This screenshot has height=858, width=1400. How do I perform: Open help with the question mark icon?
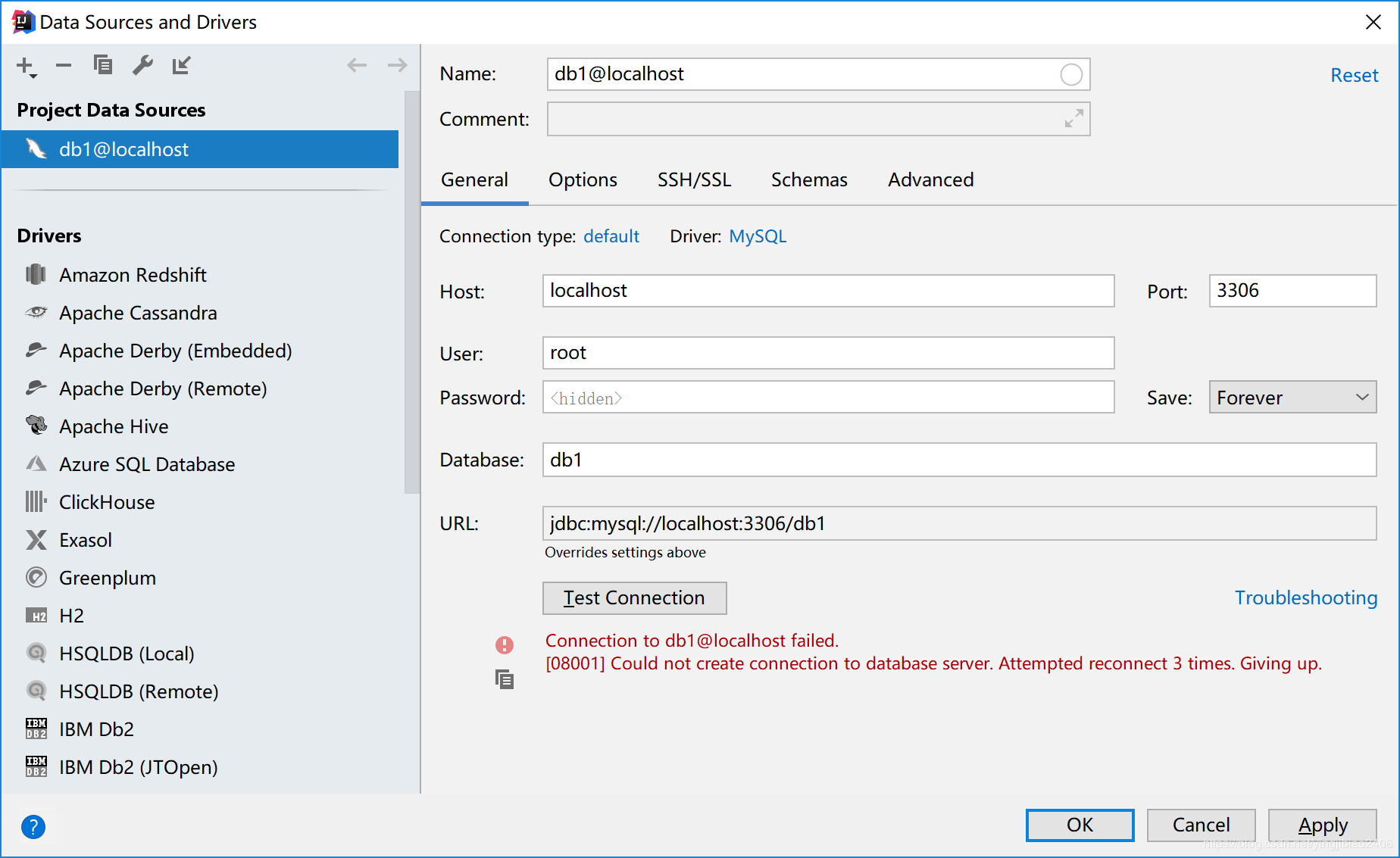pyautogui.click(x=33, y=826)
